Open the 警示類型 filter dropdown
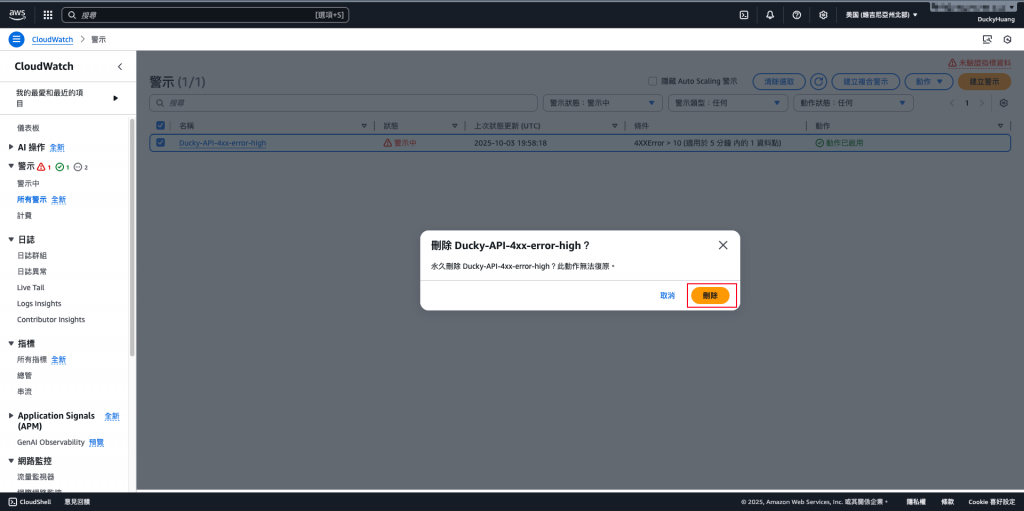 pyautogui.click(x=728, y=103)
